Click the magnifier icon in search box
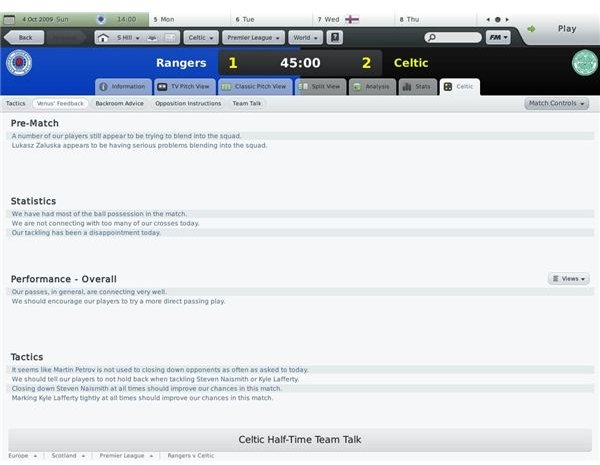This screenshot has width=600, height=465. pyautogui.click(x=432, y=37)
